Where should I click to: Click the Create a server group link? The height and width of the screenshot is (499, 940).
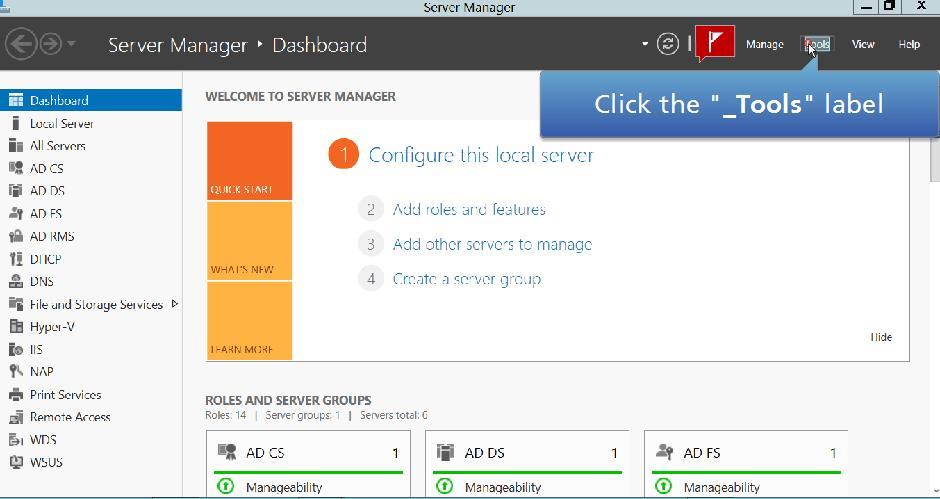tap(467, 279)
